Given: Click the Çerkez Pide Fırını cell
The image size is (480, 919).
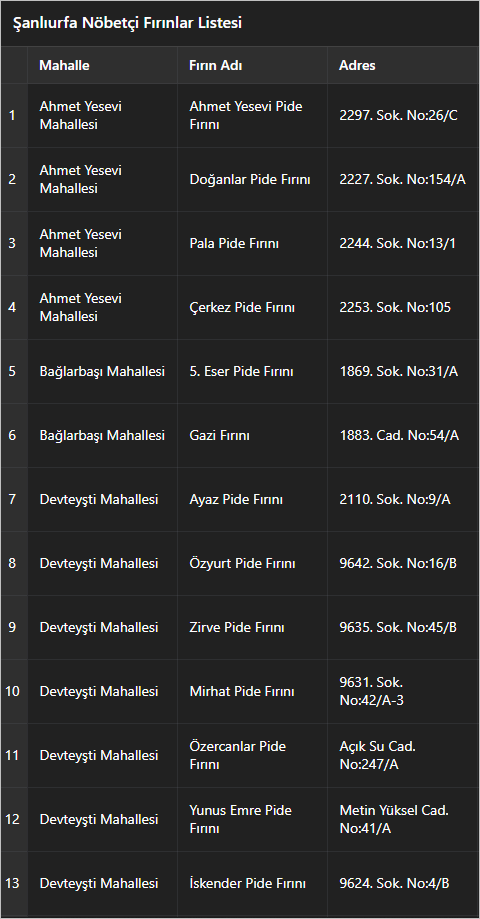Looking at the screenshot, I should [252, 307].
